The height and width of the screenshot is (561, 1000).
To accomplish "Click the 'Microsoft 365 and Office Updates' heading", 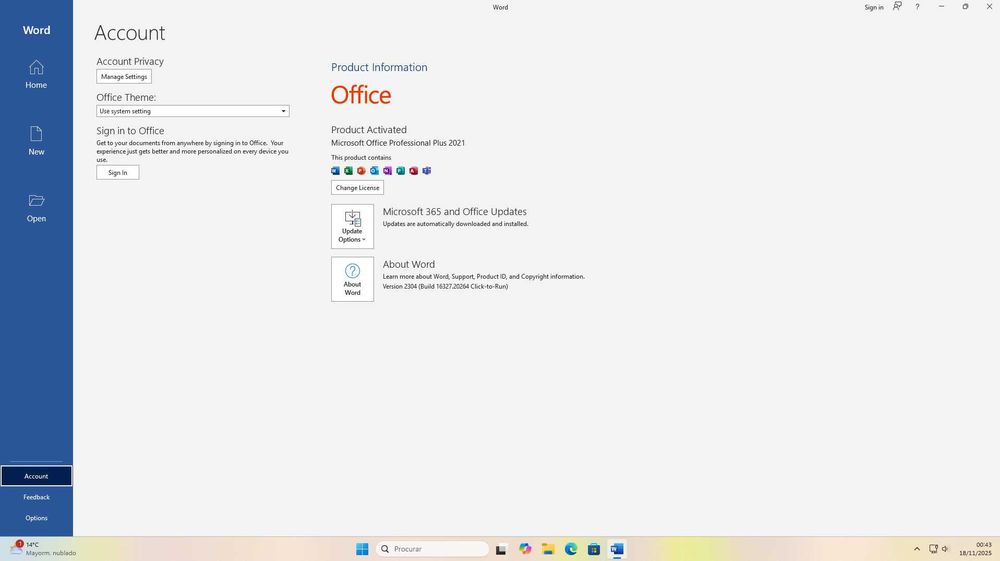I will 455,212.
